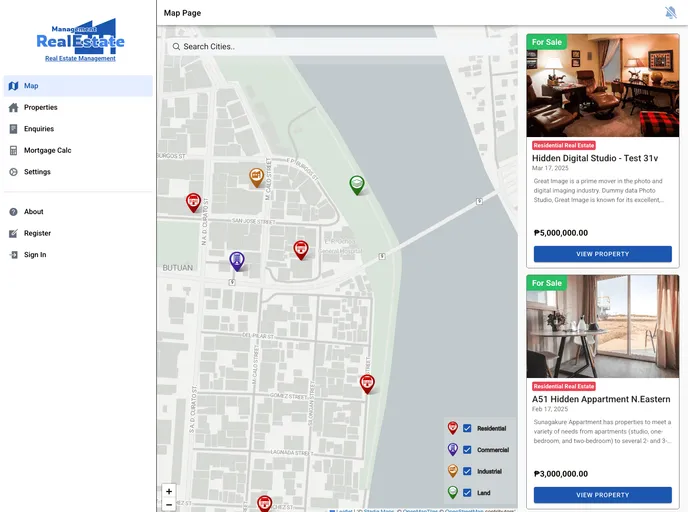
Task: Click the About question mark icon
Action: click(14, 212)
